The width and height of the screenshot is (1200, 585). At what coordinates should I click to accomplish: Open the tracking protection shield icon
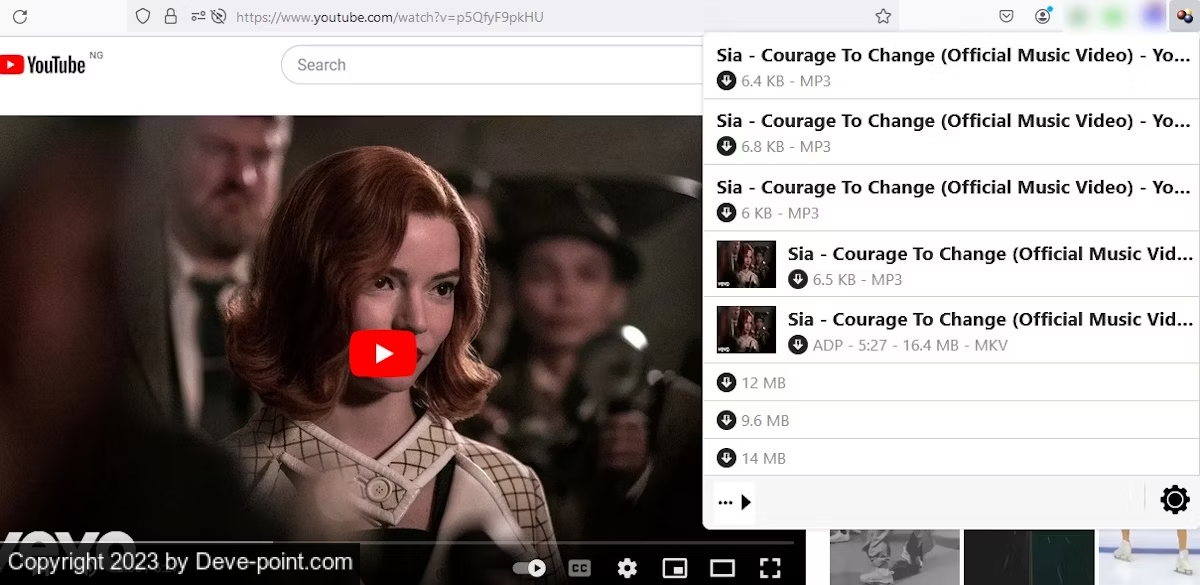143,16
